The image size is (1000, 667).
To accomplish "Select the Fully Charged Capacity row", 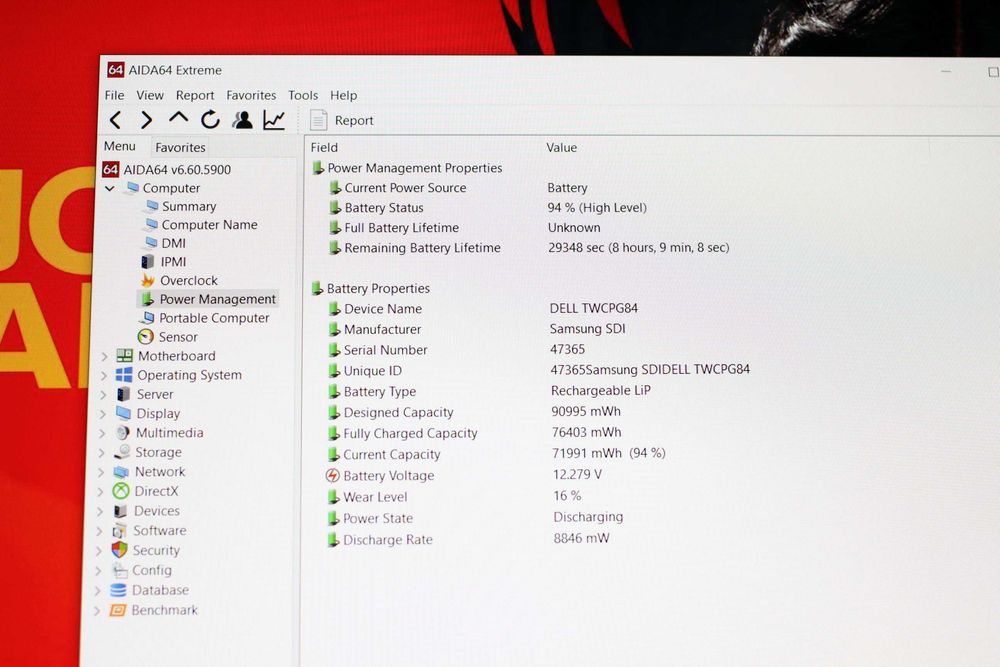I will tap(474, 433).
